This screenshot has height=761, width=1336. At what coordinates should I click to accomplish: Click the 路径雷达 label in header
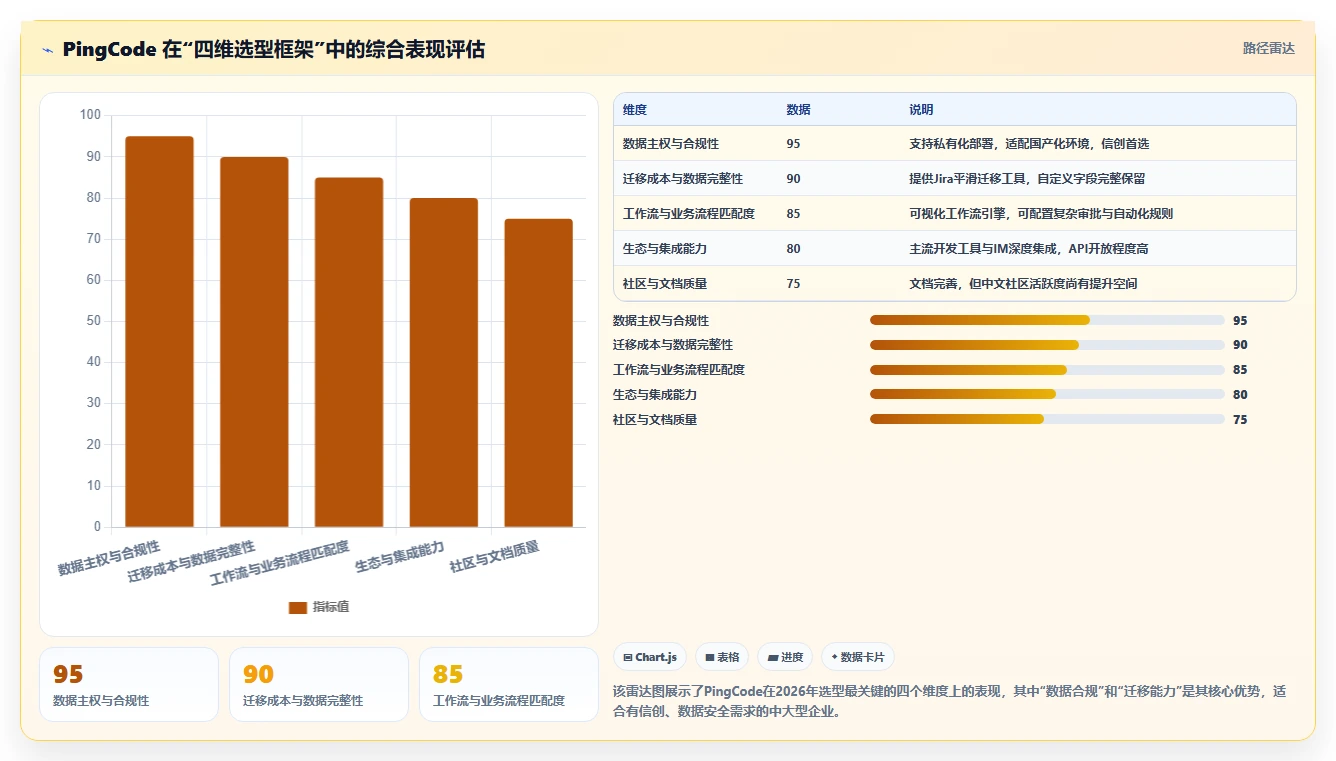click(1268, 48)
